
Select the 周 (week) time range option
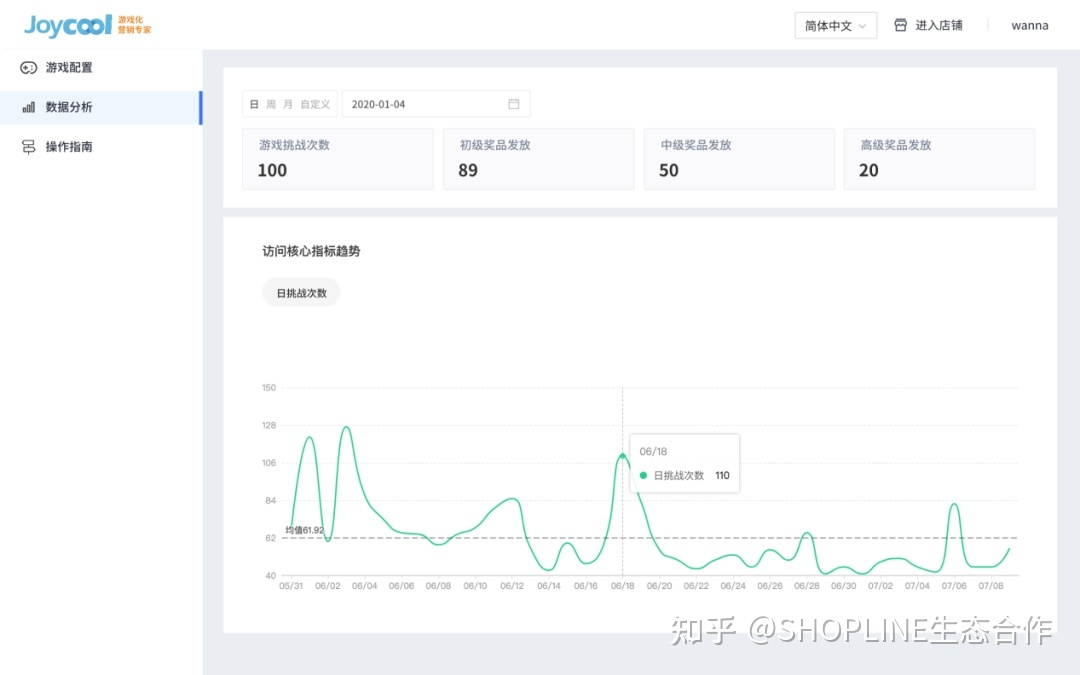click(271, 104)
